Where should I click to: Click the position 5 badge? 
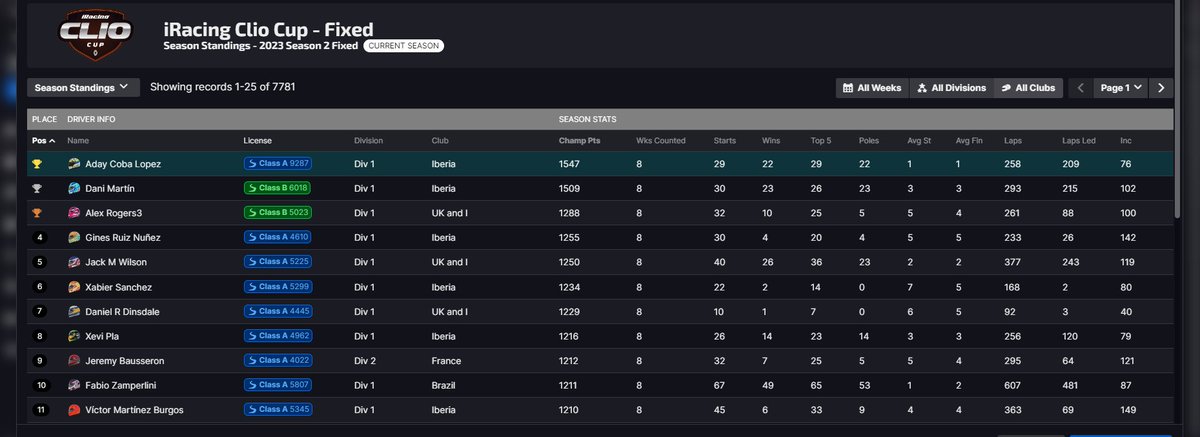(x=40, y=262)
